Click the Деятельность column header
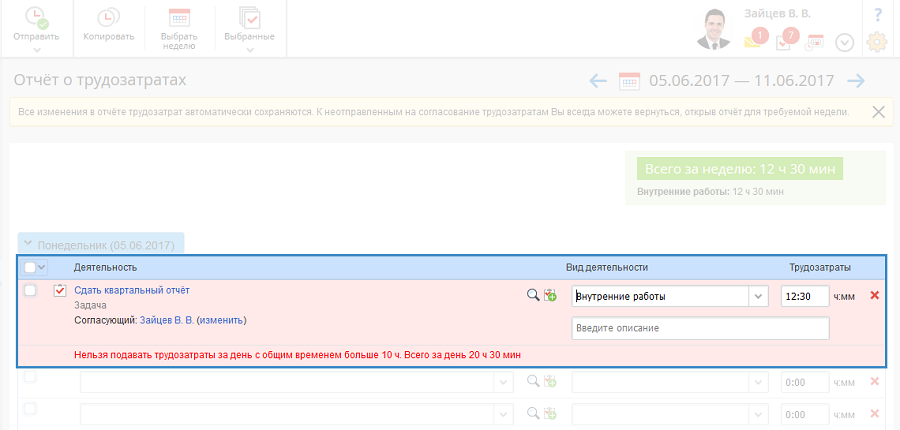Viewport: 900px width, 430px height. click(106, 267)
